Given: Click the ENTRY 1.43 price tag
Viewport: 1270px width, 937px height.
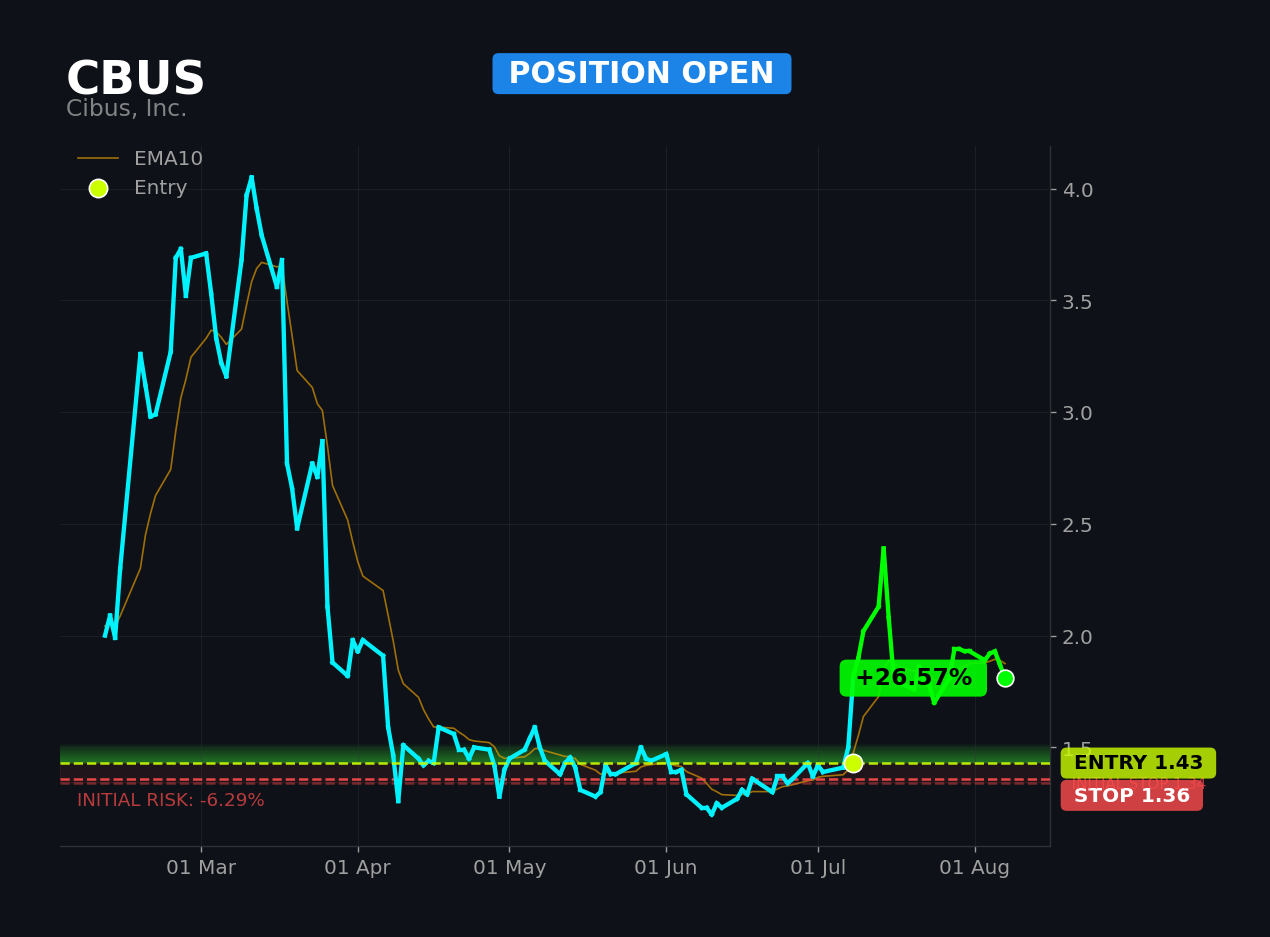Looking at the screenshot, I should [x=1138, y=763].
